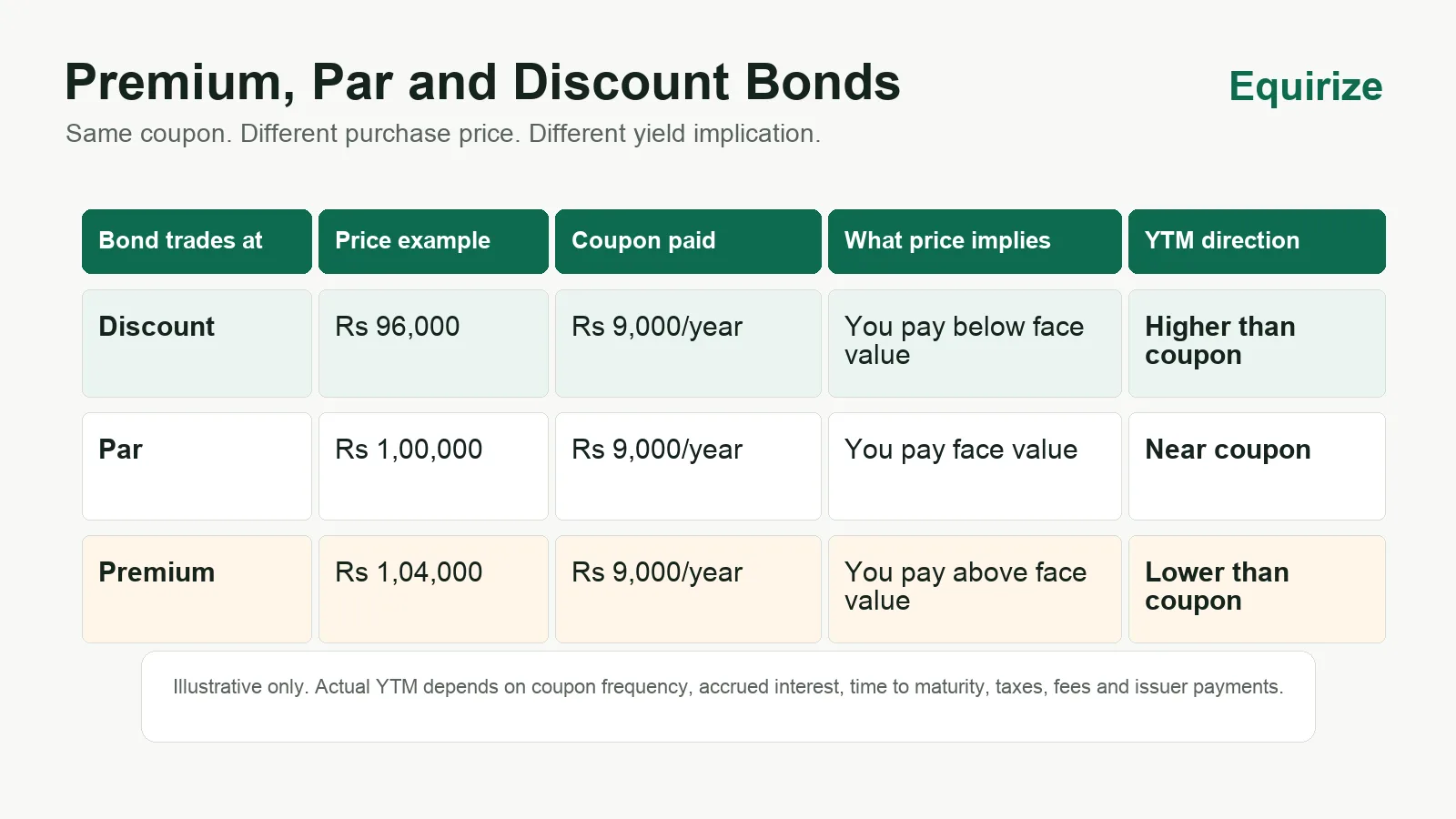Click 'You pay above face value' cell
Viewport: 1456px width, 819px height.
click(x=975, y=589)
